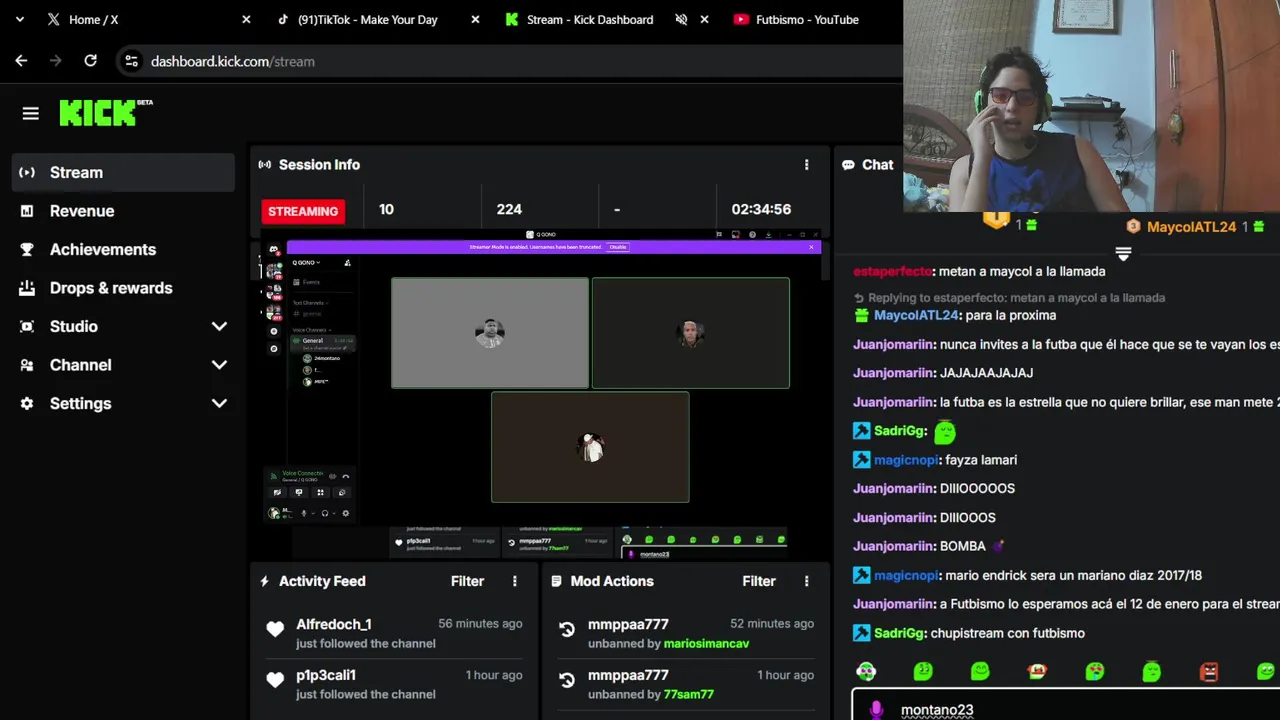1280x720 pixels.
Task: Click moderator badge beside SadriGg chupistream message
Action: pos(862,633)
